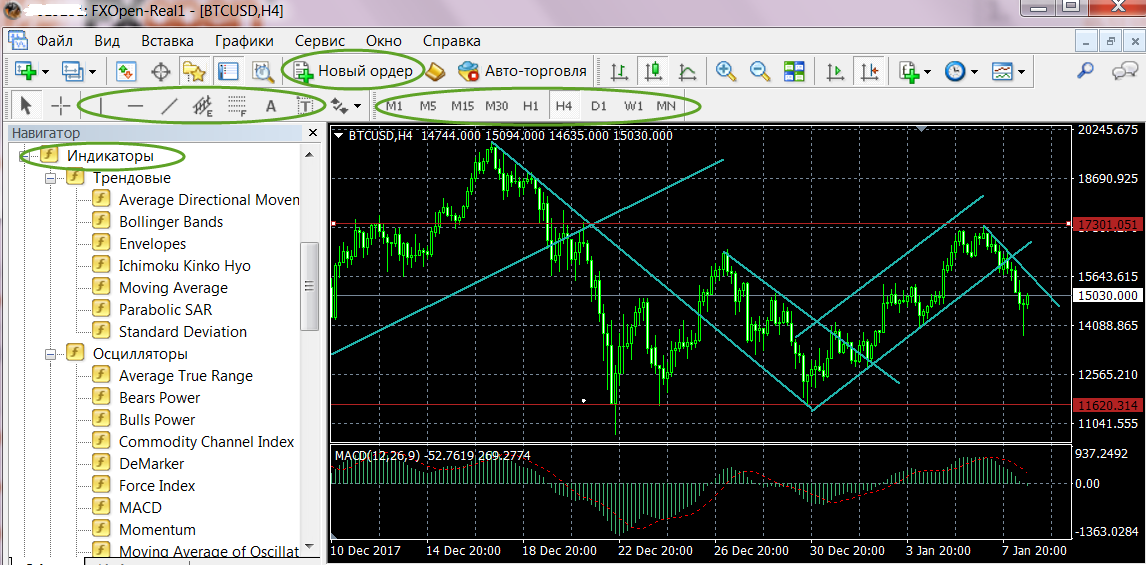Image resolution: width=1146 pixels, height=565 pixels.
Task: Select the equidistant channel tool
Action: point(202,106)
